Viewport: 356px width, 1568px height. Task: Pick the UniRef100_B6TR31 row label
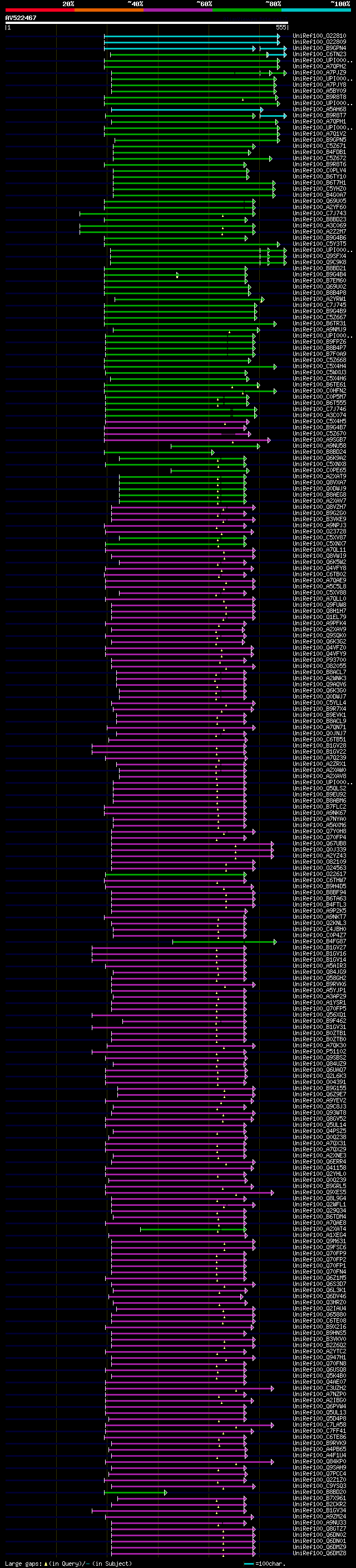point(319,323)
